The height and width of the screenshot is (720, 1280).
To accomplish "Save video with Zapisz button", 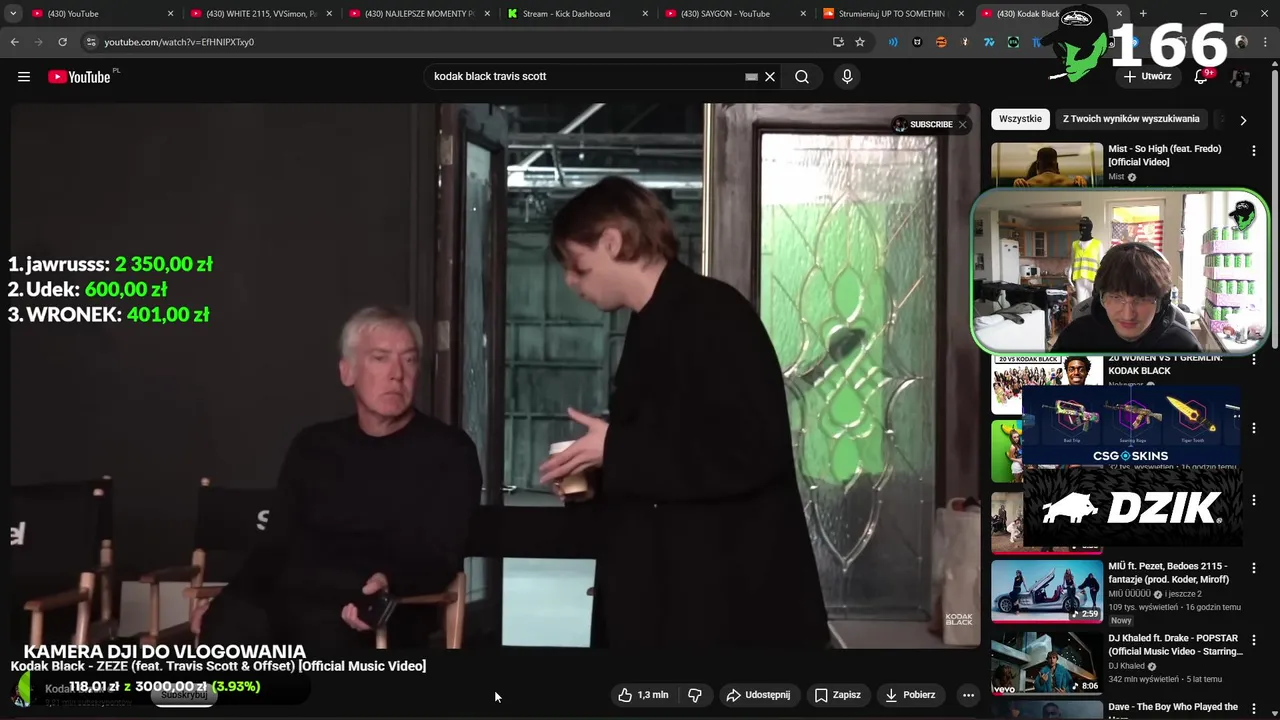I will click(838, 695).
